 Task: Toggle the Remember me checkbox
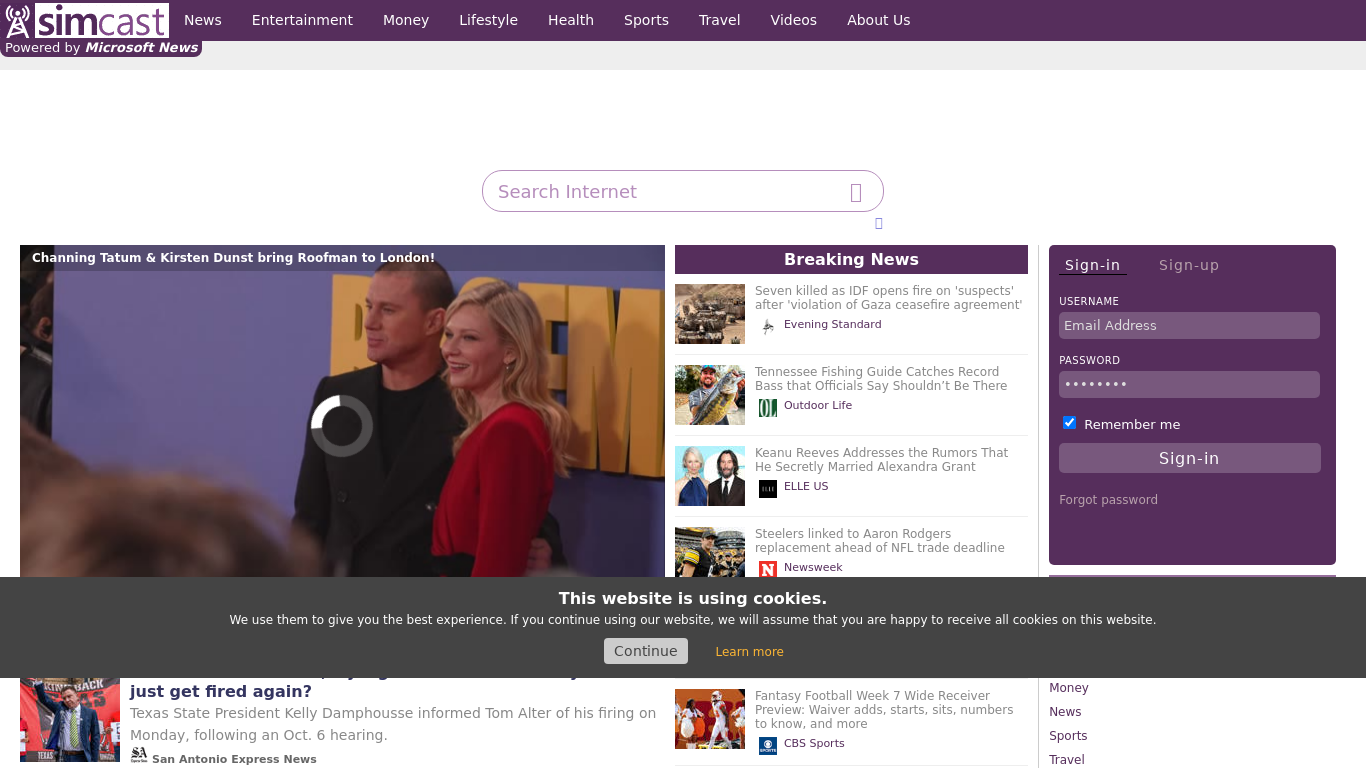(x=1069, y=423)
